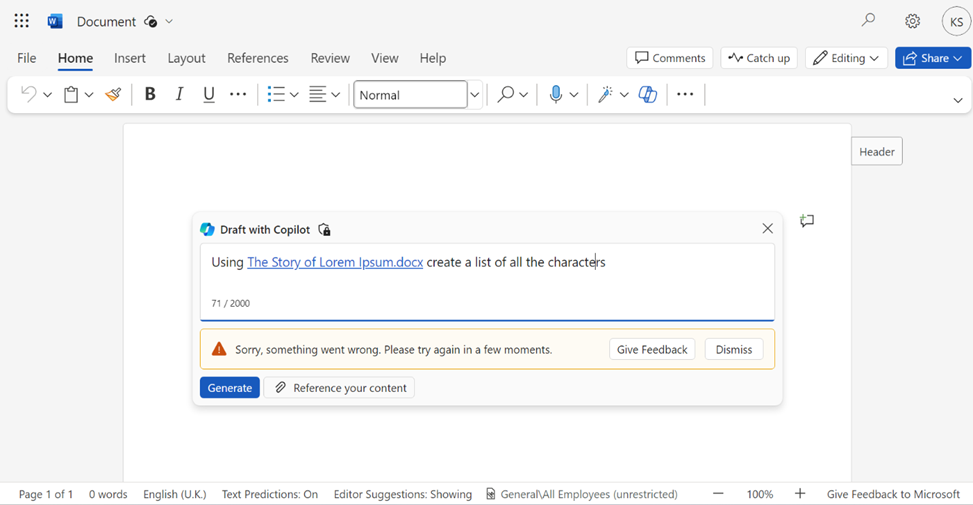Switch to the View tab

coord(385,58)
